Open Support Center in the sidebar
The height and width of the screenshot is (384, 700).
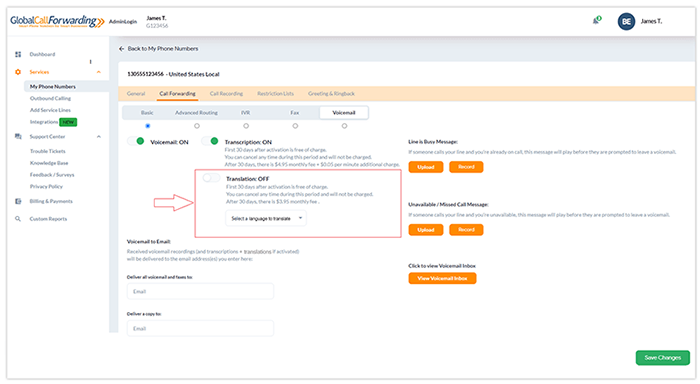47,137
